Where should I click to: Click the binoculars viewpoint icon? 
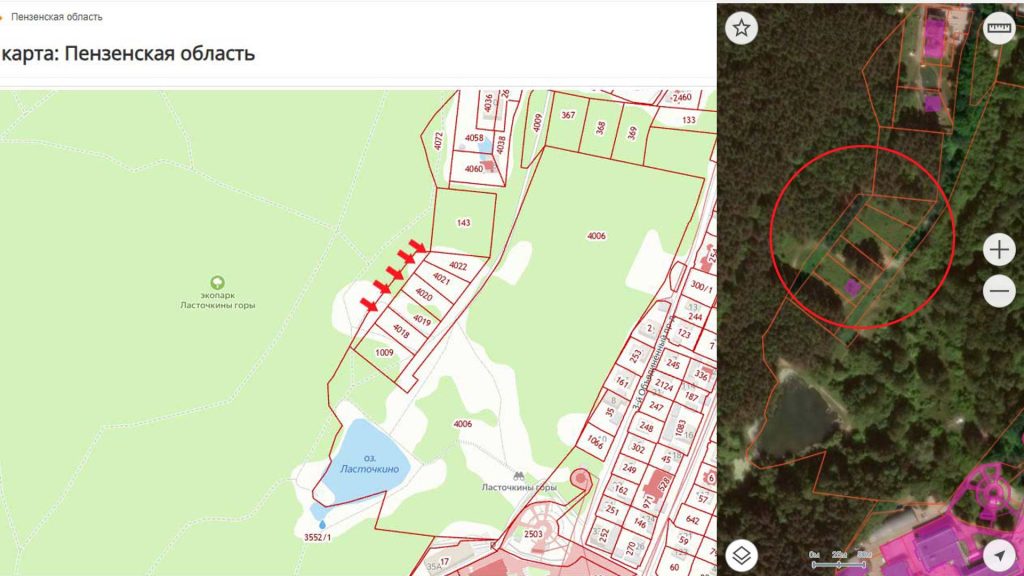(519, 476)
